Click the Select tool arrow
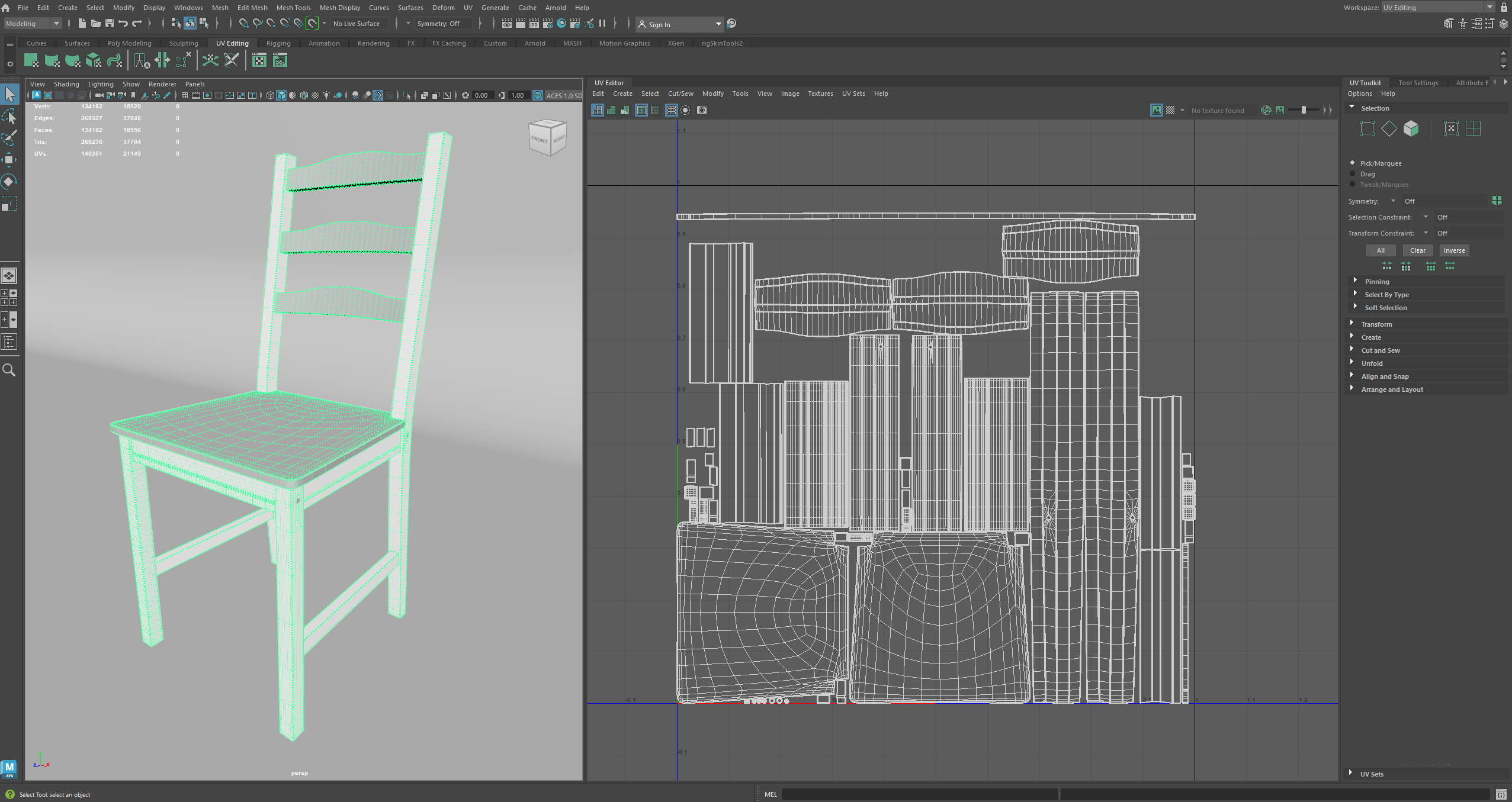This screenshot has height=802, width=1512. (9, 94)
